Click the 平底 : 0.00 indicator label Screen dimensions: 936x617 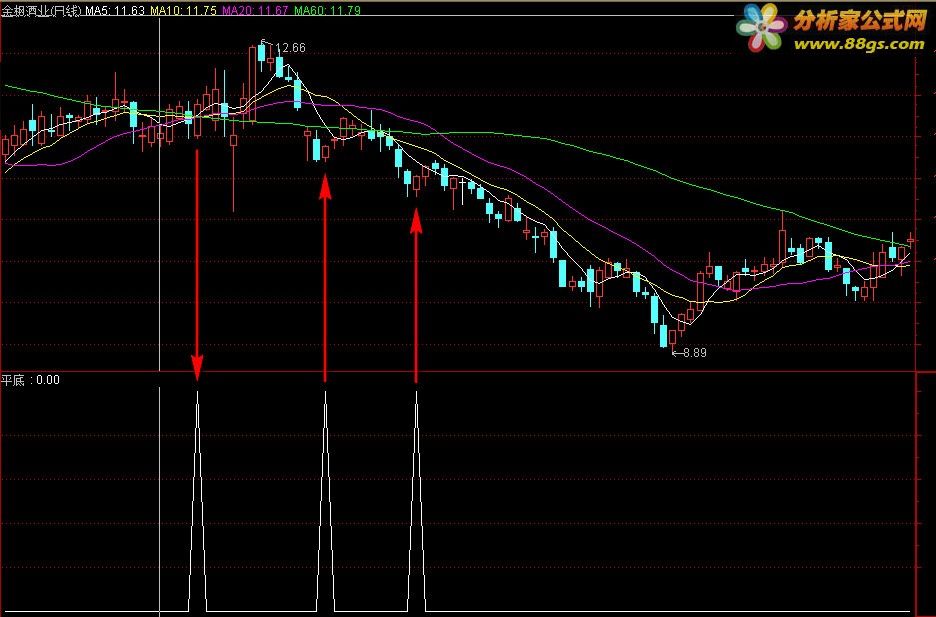click(30, 380)
